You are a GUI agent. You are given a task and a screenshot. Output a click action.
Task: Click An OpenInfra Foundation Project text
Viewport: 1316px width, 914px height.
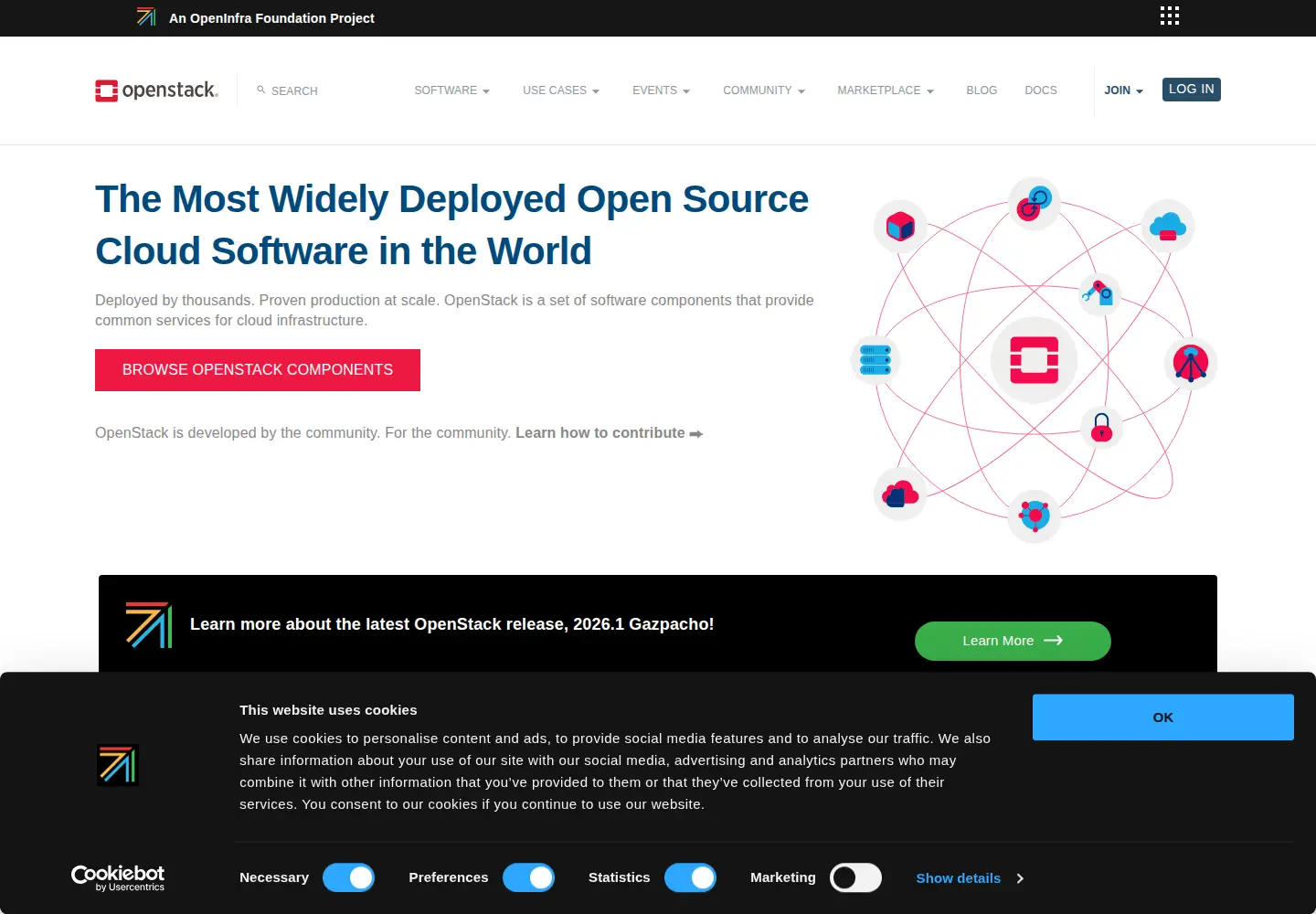(271, 18)
